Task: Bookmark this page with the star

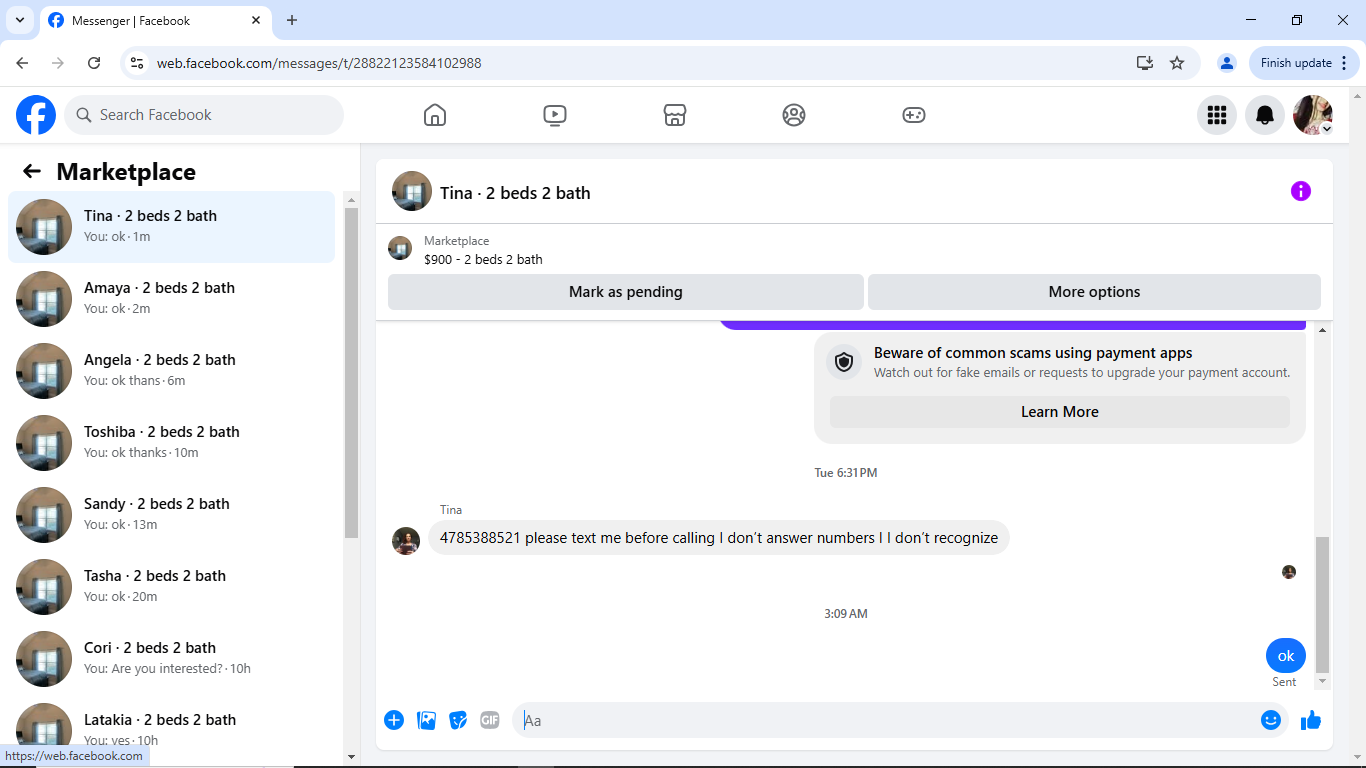Action: [1177, 63]
